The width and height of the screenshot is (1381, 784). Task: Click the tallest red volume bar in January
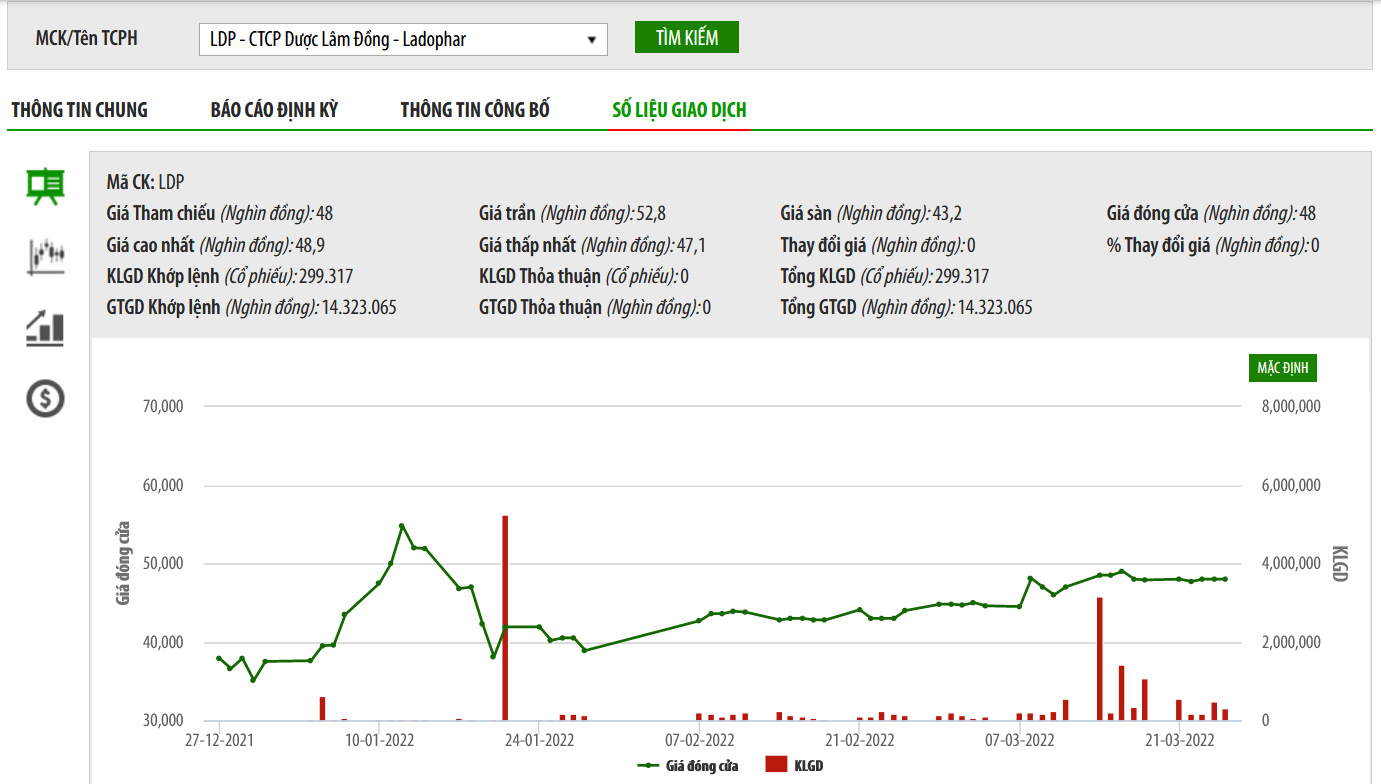505,617
